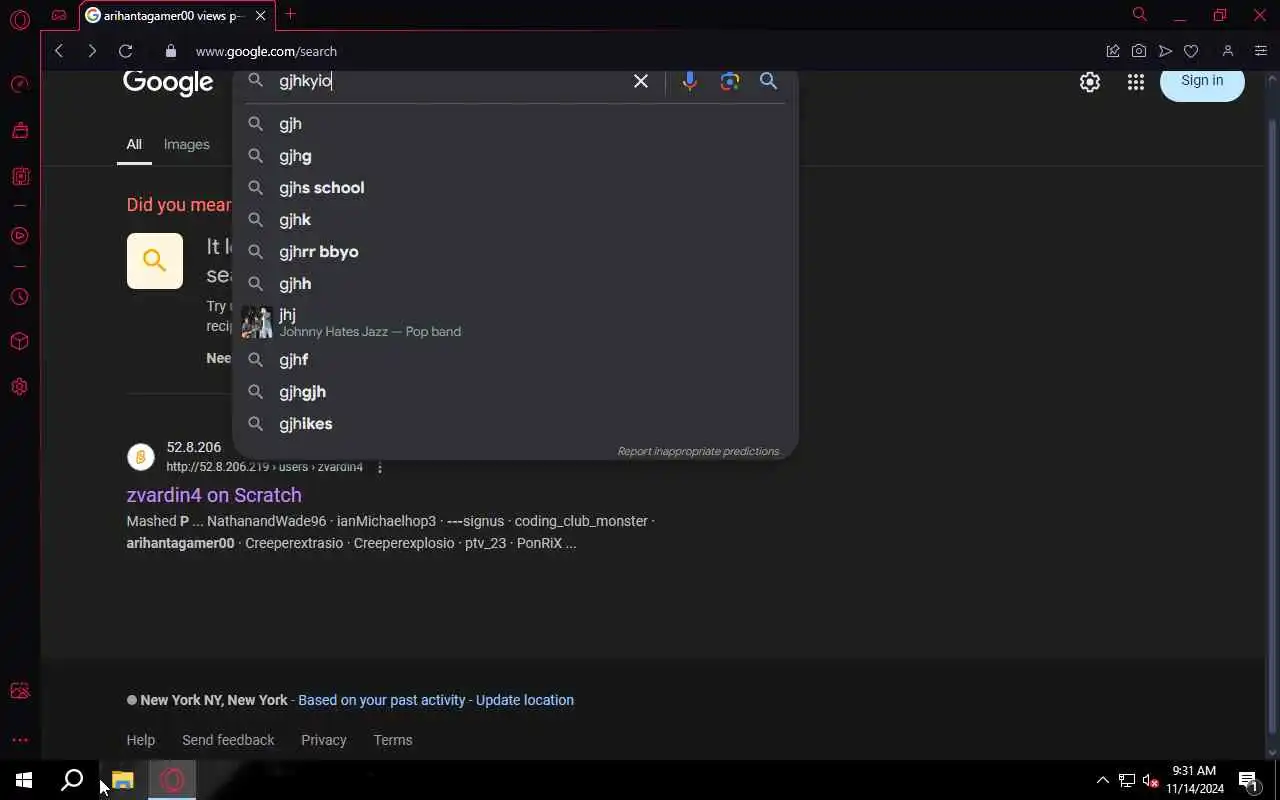This screenshot has width=1280, height=800.
Task: Open the profile account icon in toolbar
Action: tap(1228, 51)
